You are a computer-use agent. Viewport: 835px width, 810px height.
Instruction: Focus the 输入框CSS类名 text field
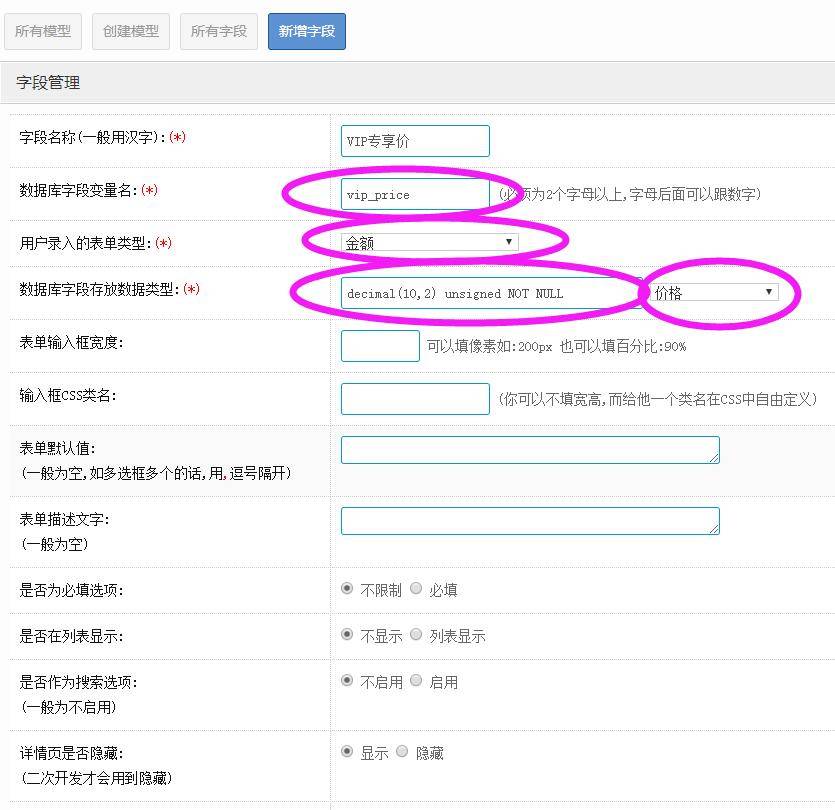(x=415, y=398)
